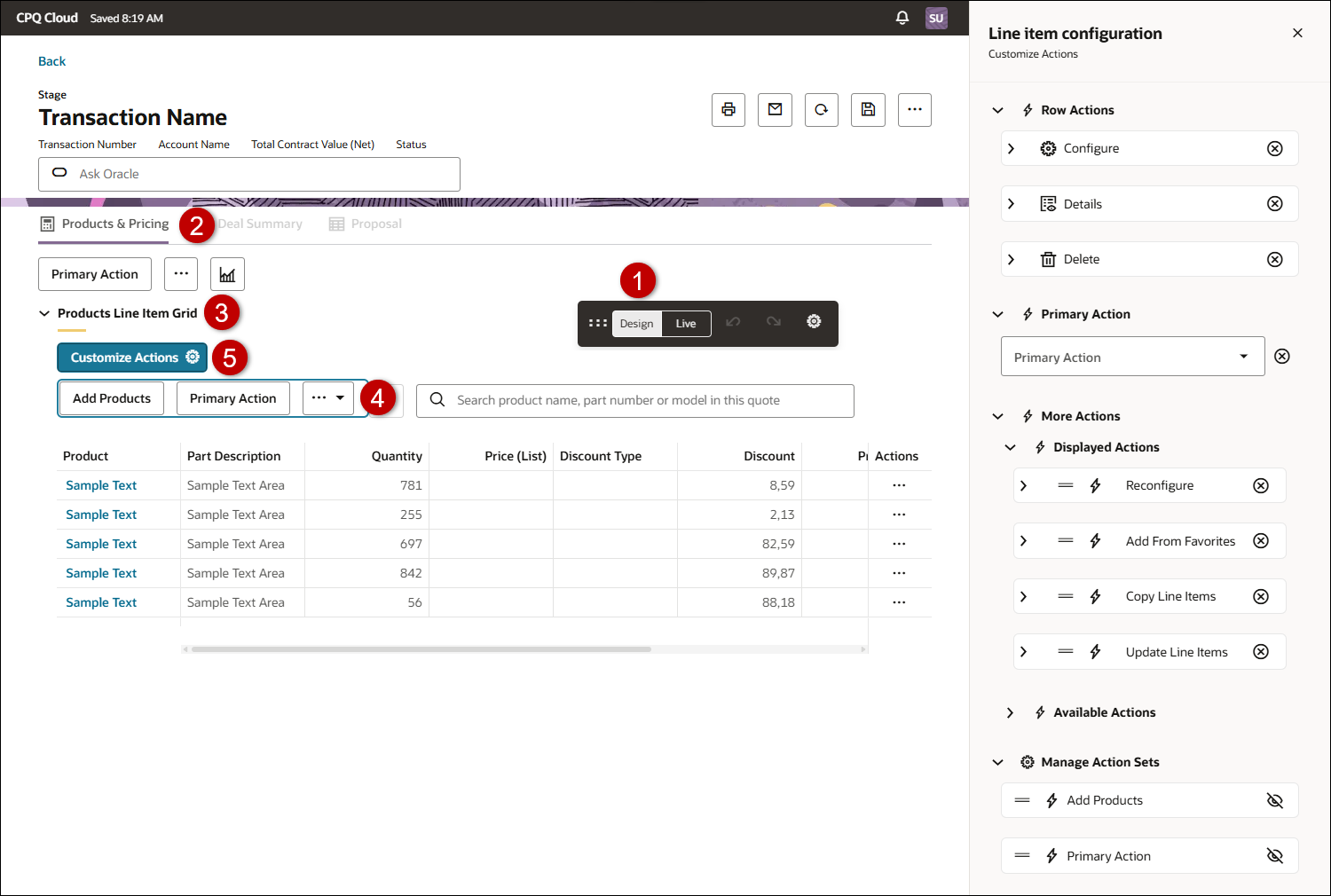Open the bar chart icon beside Primary Action

click(x=227, y=273)
